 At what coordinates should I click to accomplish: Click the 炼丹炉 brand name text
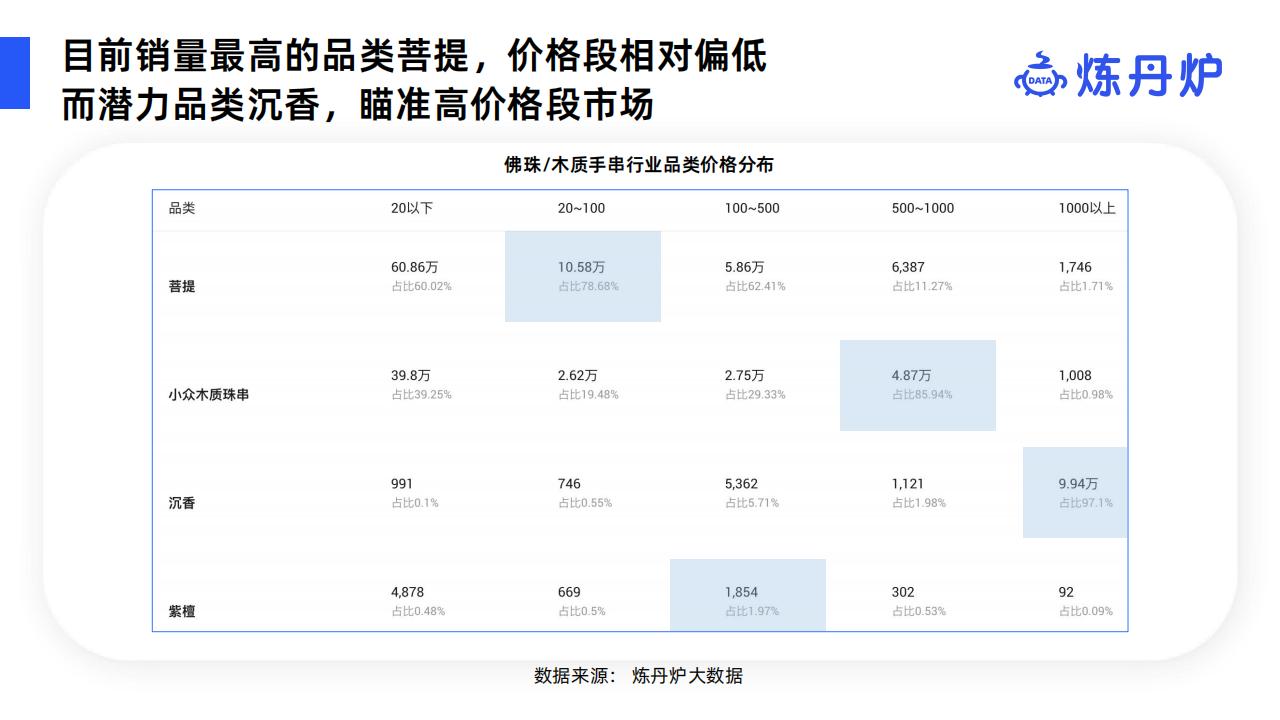click(1150, 76)
